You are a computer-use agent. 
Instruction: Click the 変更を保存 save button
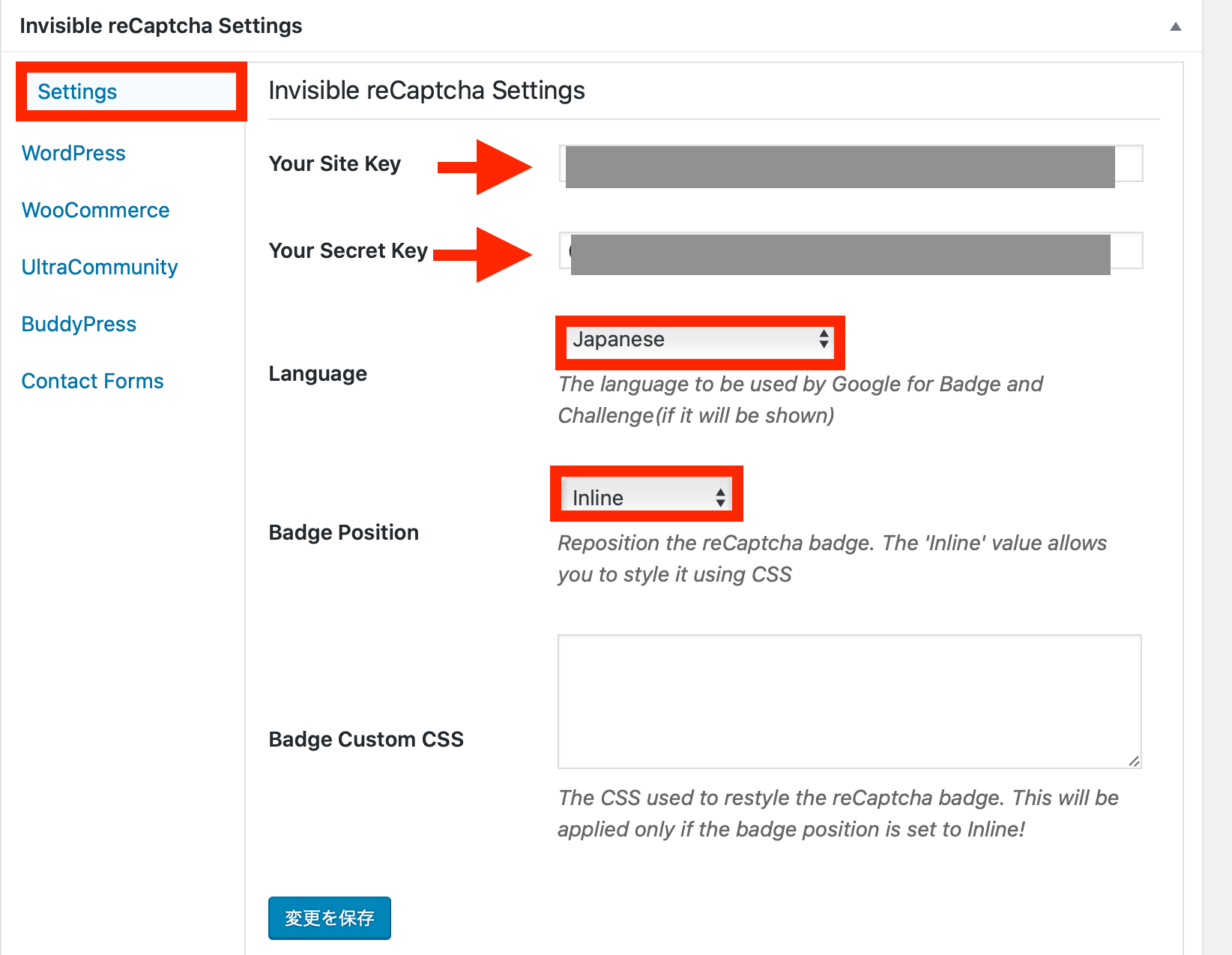pyautogui.click(x=330, y=918)
